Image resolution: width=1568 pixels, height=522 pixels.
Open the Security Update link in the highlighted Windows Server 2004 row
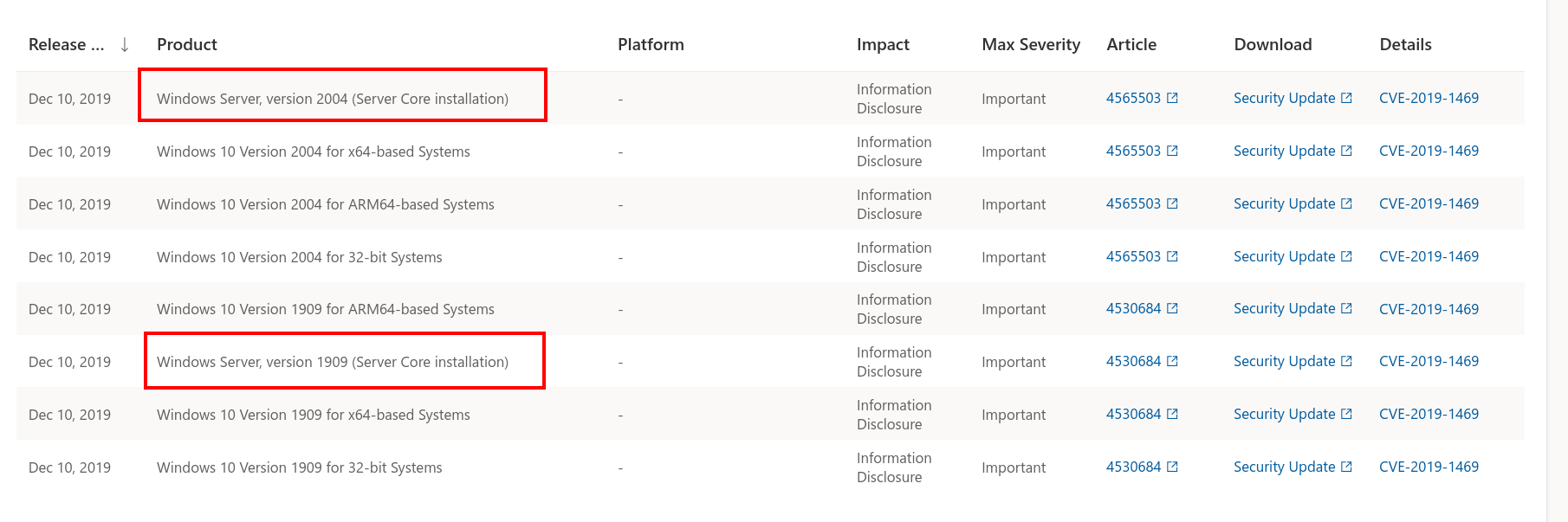(1285, 98)
